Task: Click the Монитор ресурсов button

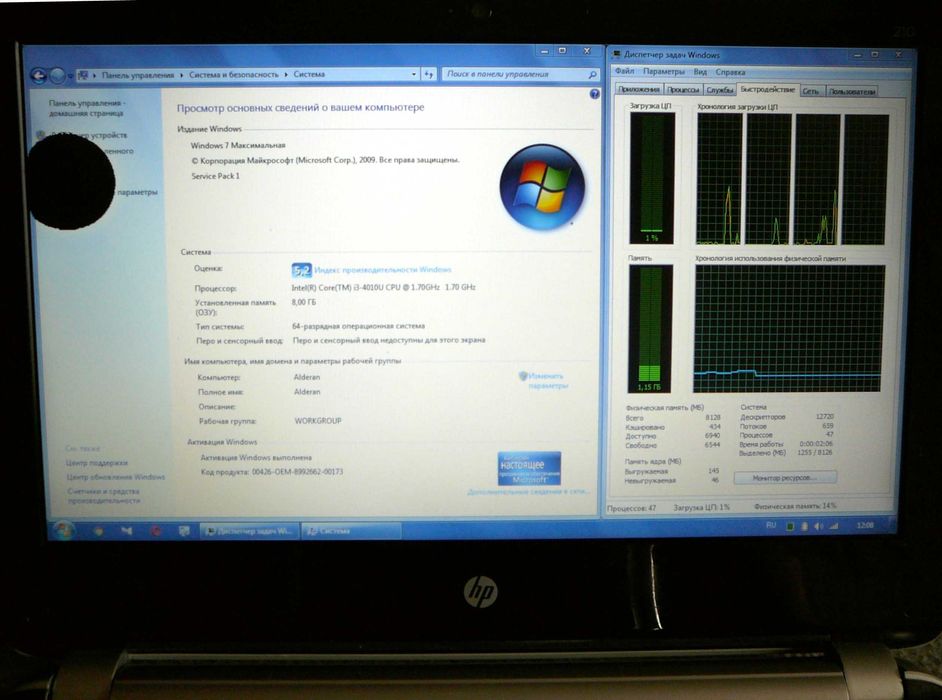Action: (785, 478)
